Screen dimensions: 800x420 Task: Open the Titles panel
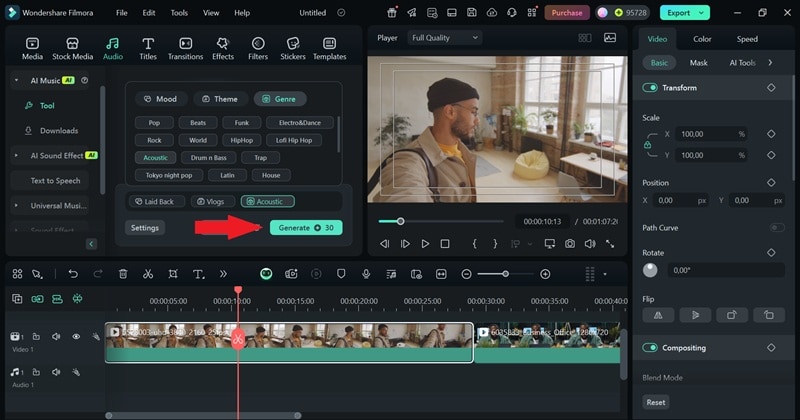point(148,49)
